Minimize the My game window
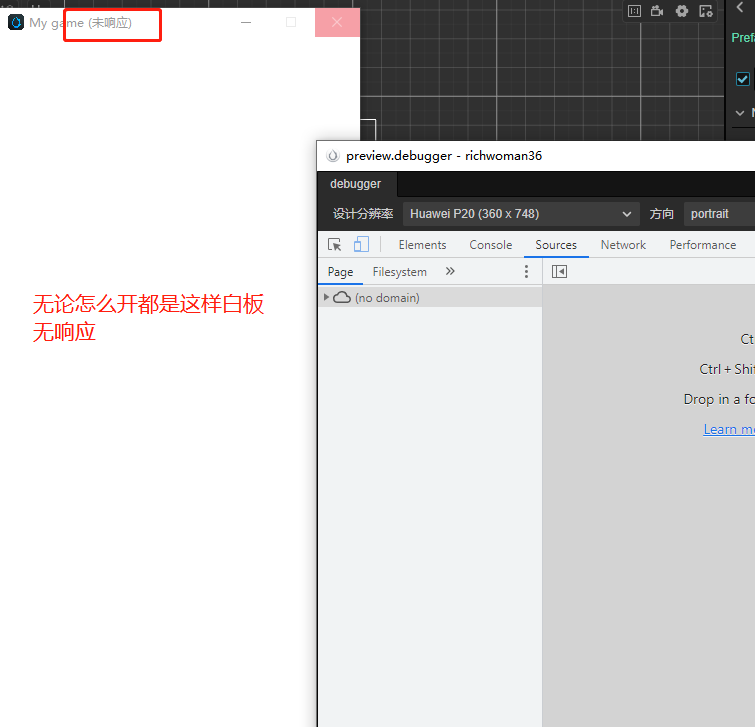 246,22
